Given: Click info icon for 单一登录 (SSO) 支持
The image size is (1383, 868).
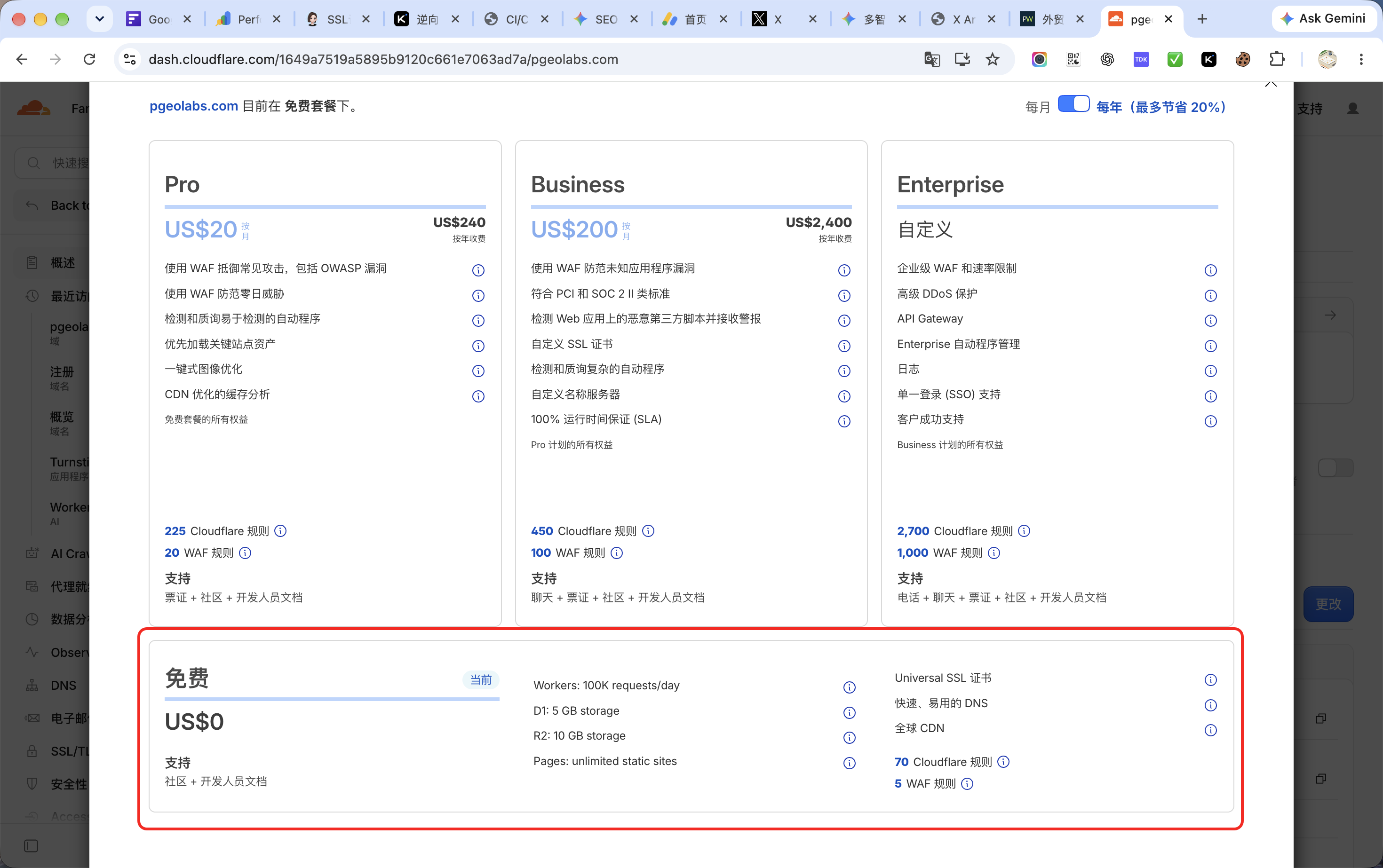Looking at the screenshot, I should pyautogui.click(x=1210, y=396).
